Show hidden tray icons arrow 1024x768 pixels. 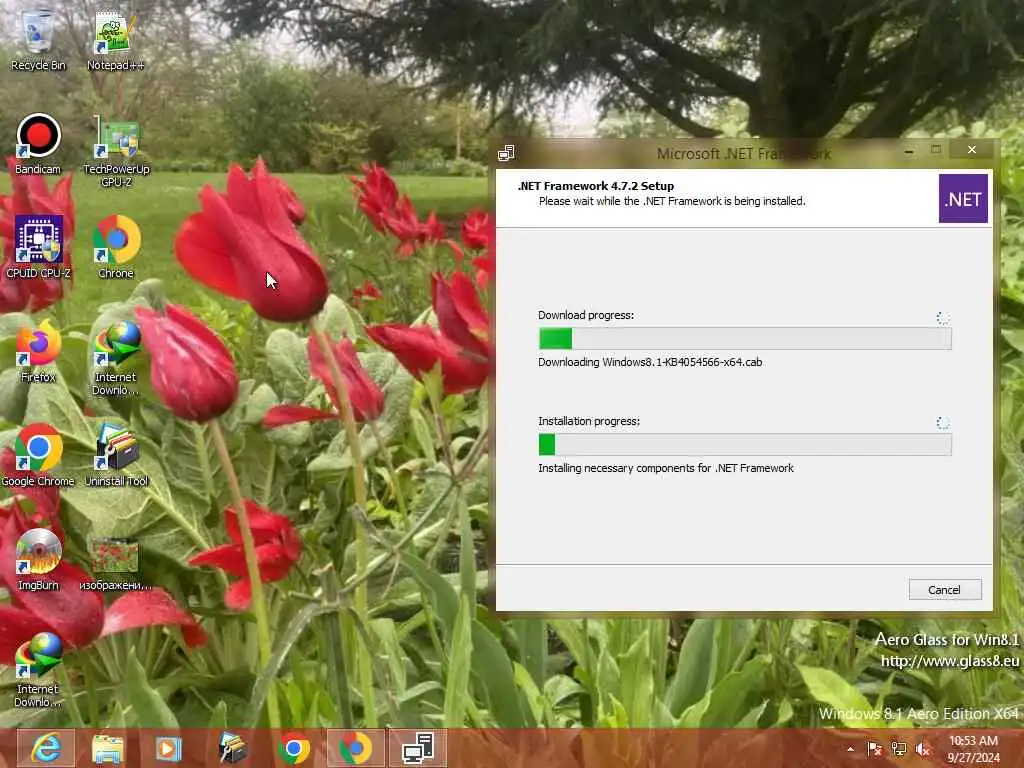point(850,749)
